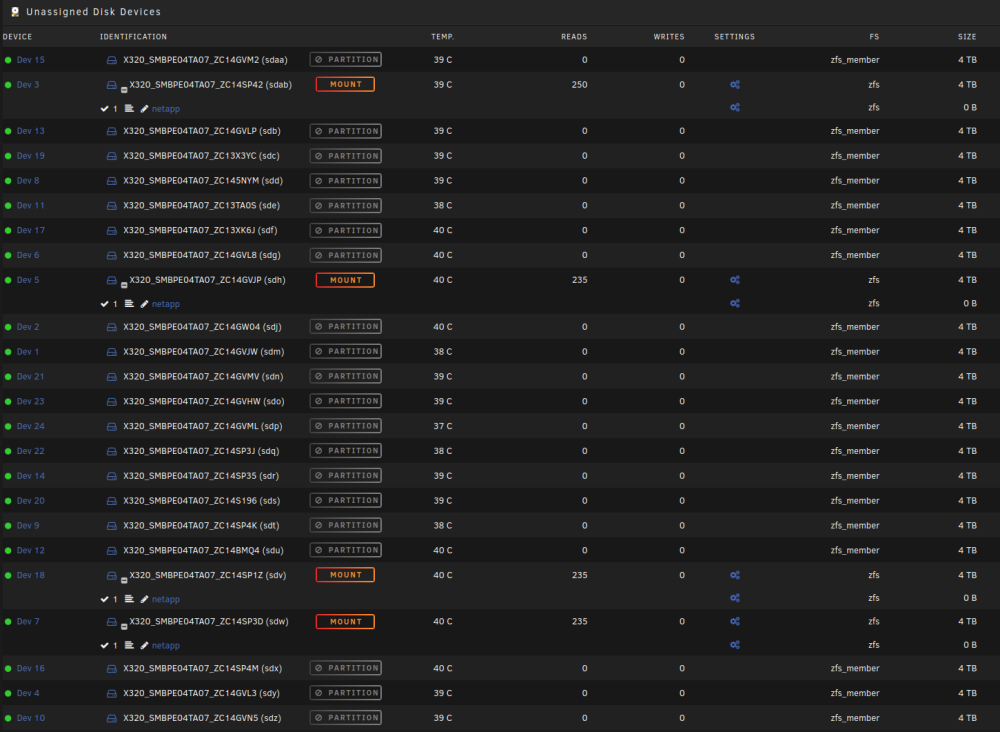Click disk drive icon beside ZC13TA0S (sde)
This screenshot has width=1000, height=732.
pyautogui.click(x=112, y=206)
